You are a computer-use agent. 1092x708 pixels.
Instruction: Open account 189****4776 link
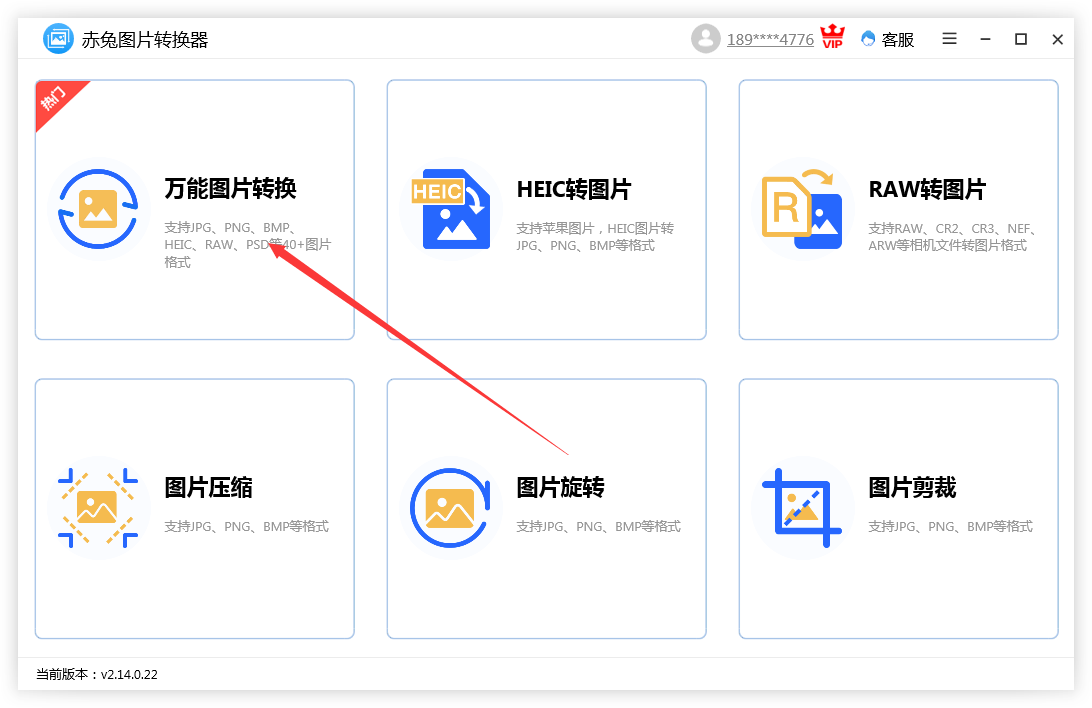coord(770,40)
